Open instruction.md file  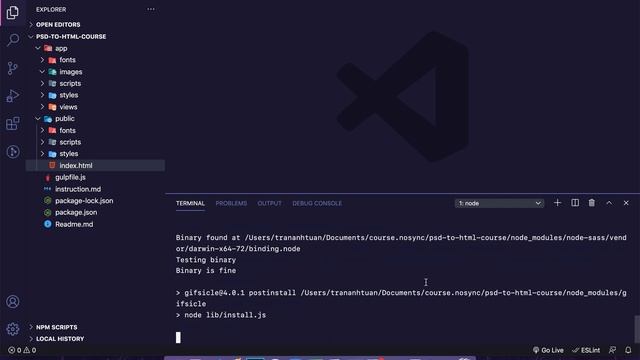click(78, 189)
